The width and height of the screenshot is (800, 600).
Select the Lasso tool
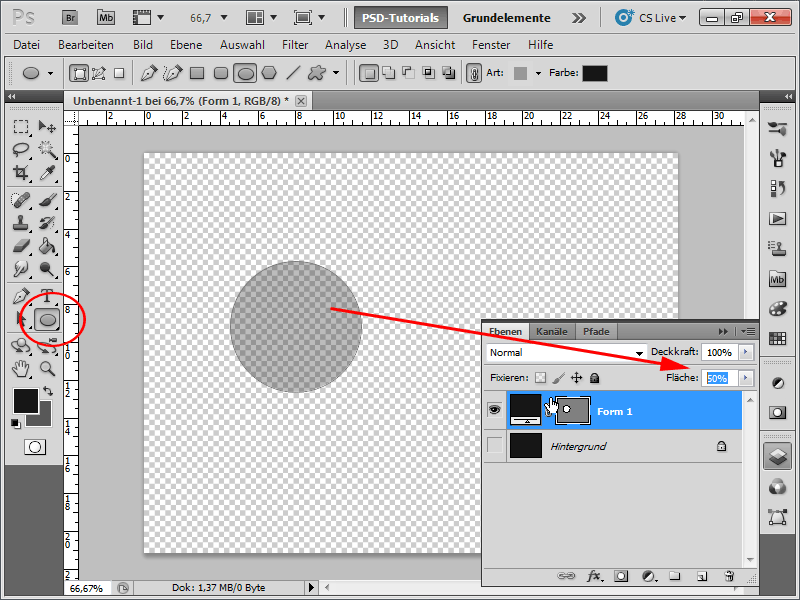(x=21, y=150)
